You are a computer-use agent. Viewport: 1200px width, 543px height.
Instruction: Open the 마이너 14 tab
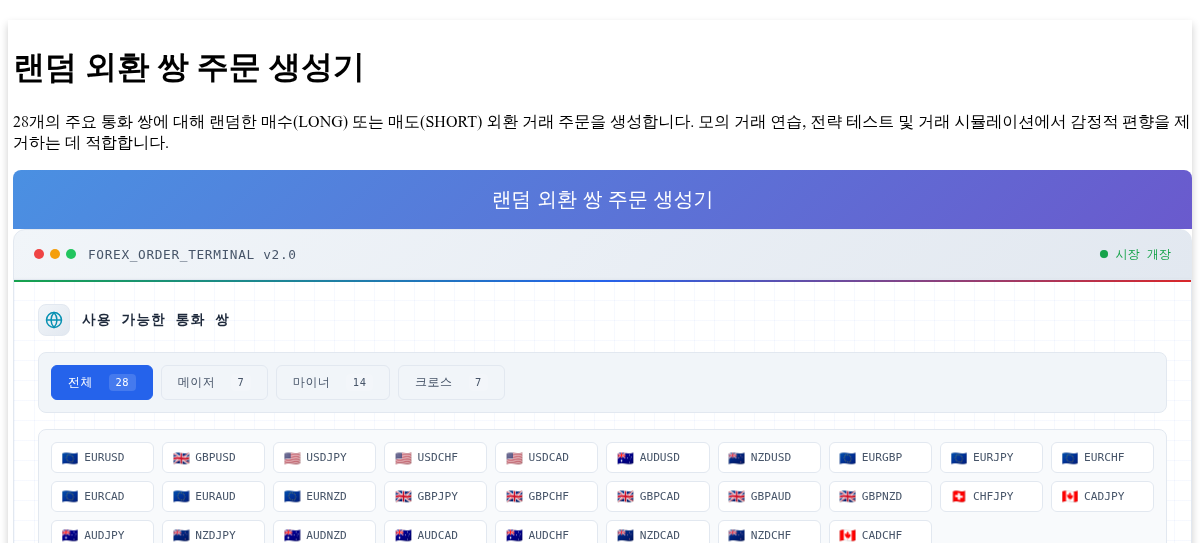click(x=333, y=382)
